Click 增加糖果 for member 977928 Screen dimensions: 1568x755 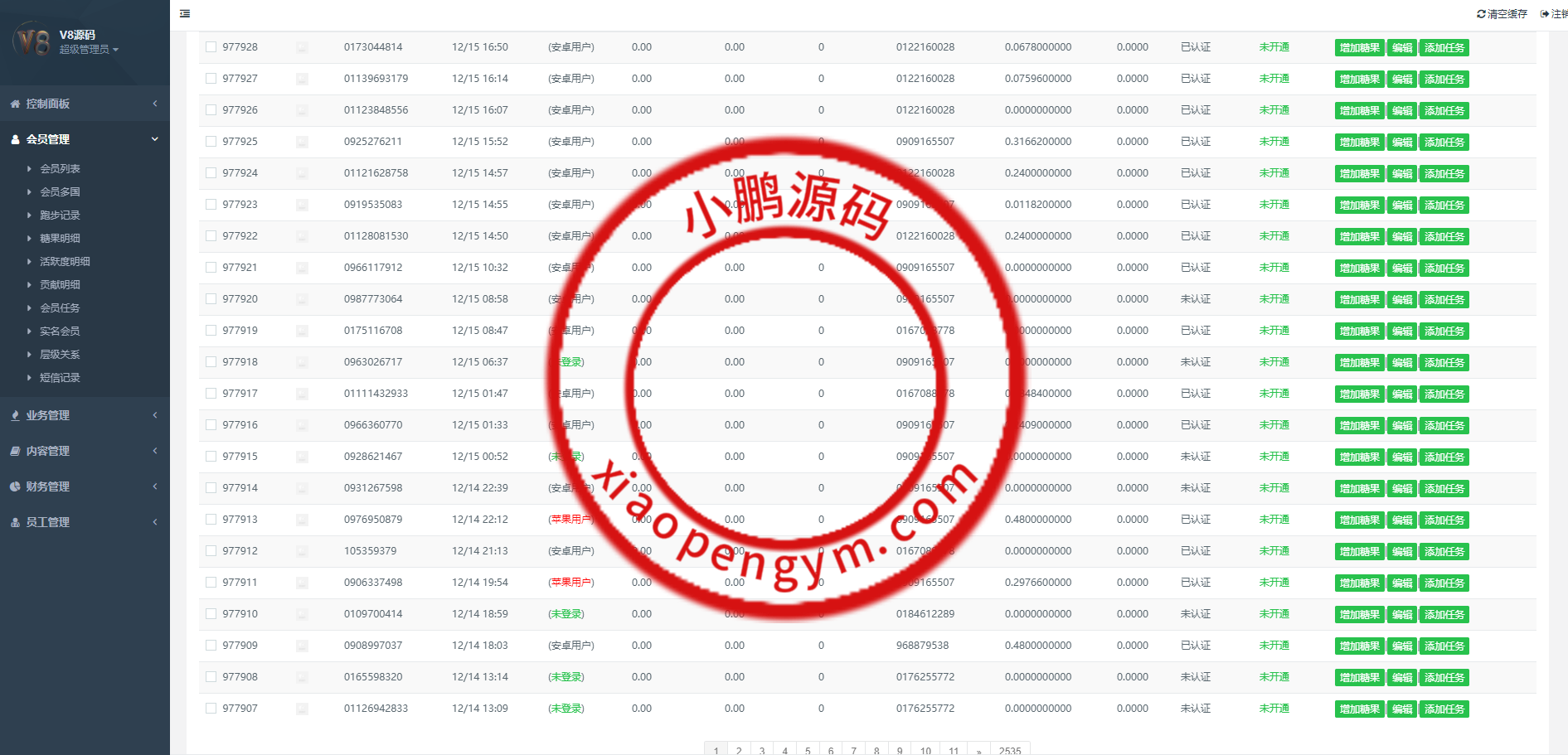(1360, 48)
